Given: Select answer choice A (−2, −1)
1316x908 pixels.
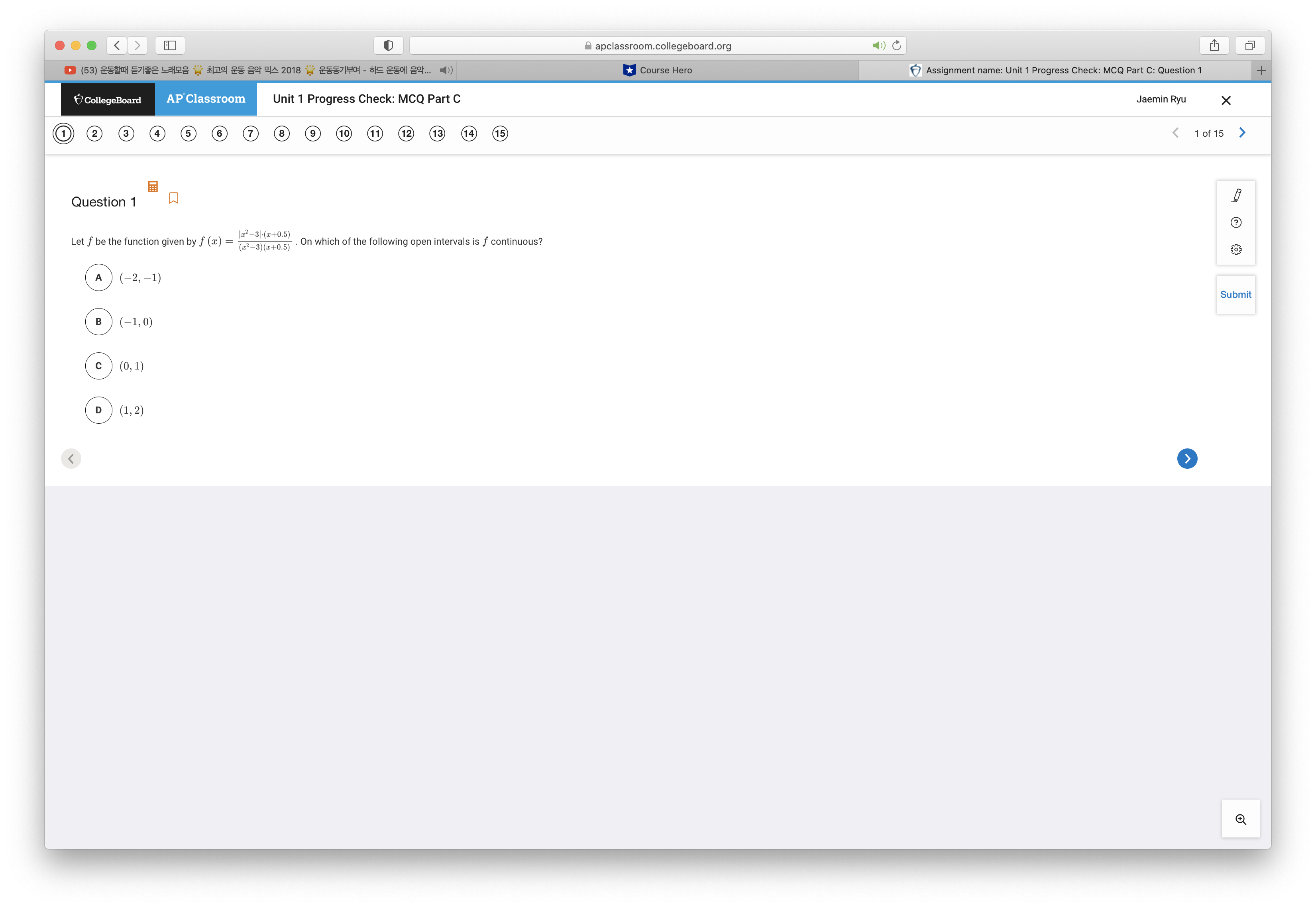Looking at the screenshot, I should [99, 278].
